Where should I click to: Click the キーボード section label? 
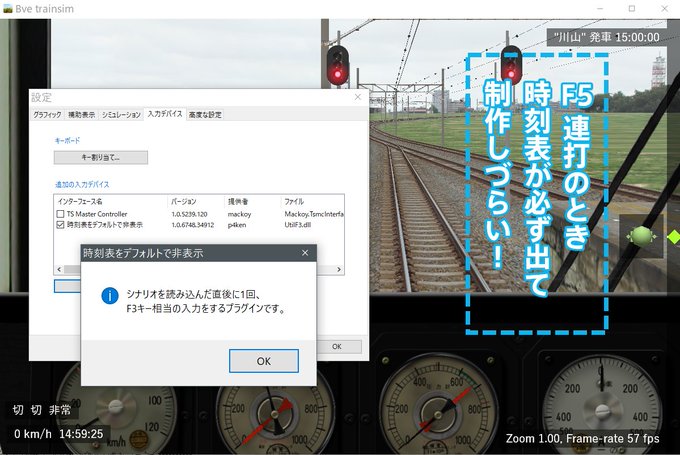[67, 141]
